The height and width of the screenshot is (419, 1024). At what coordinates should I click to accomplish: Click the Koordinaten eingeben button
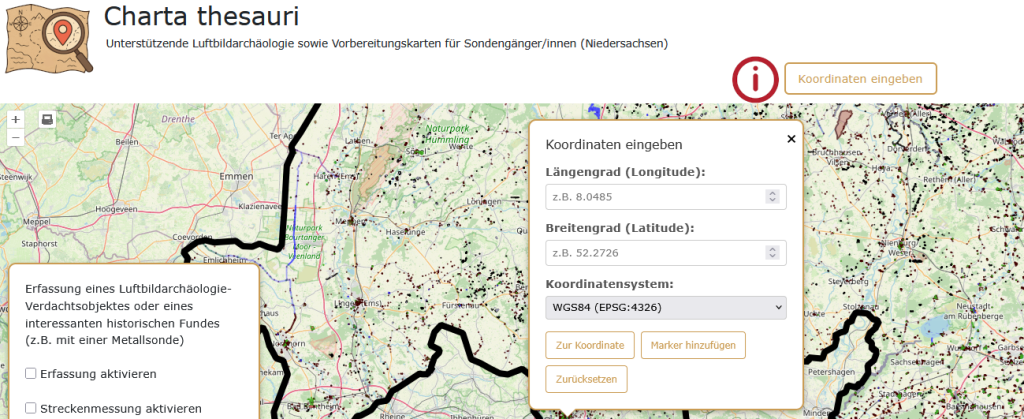[x=860, y=78]
